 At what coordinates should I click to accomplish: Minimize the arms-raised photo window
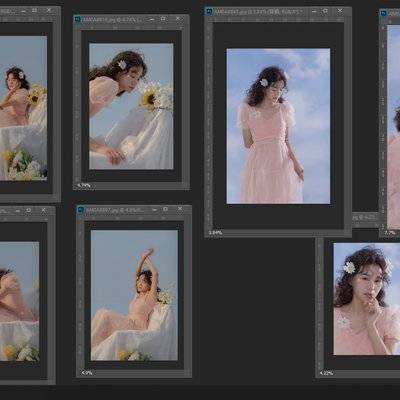[x=154, y=210]
